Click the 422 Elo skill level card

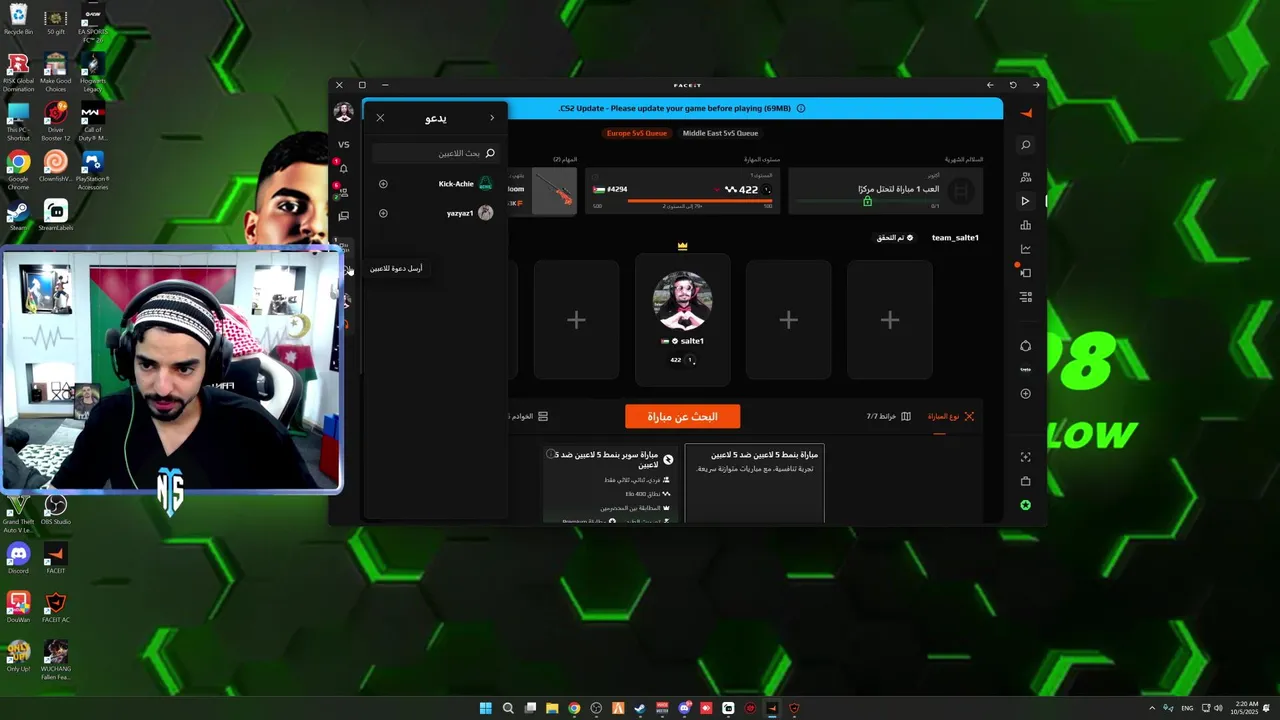[682, 190]
